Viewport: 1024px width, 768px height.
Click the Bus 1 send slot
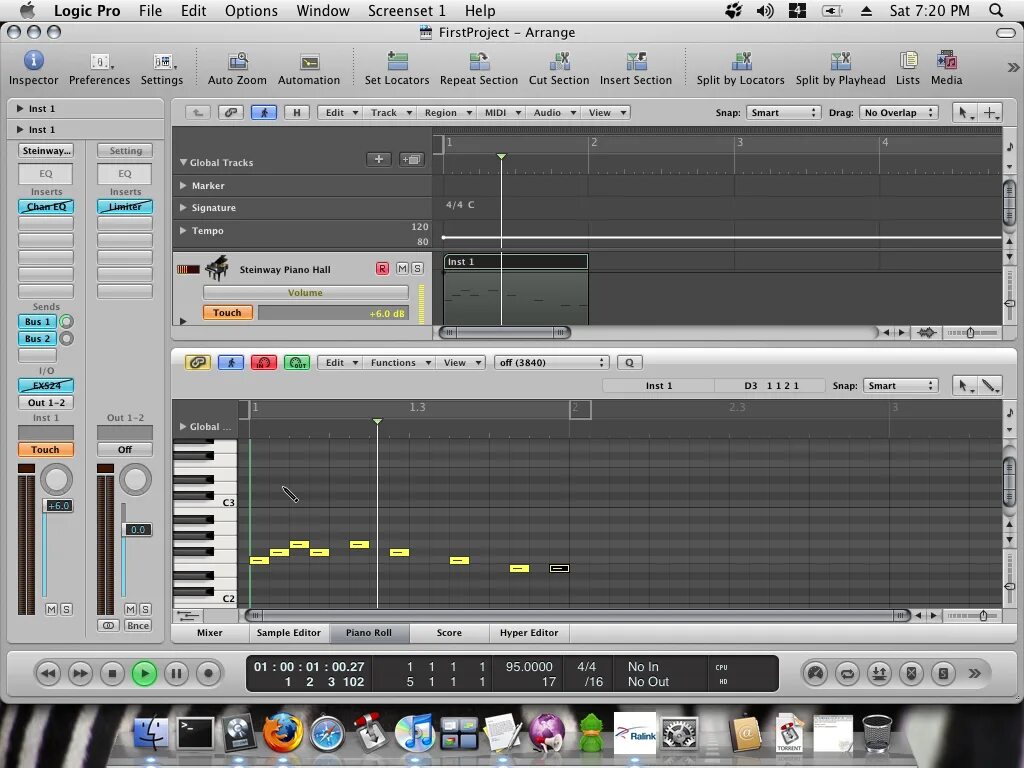tap(37, 321)
